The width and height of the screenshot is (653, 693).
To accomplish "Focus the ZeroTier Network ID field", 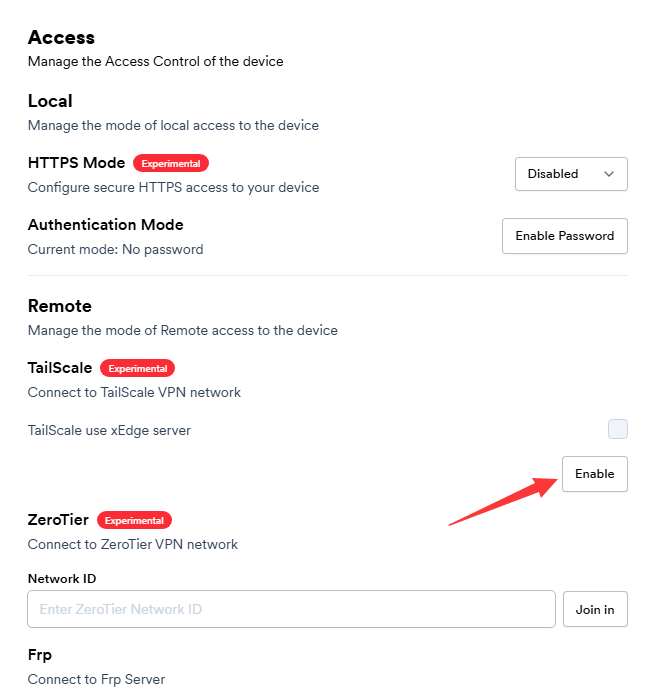I will point(291,608).
